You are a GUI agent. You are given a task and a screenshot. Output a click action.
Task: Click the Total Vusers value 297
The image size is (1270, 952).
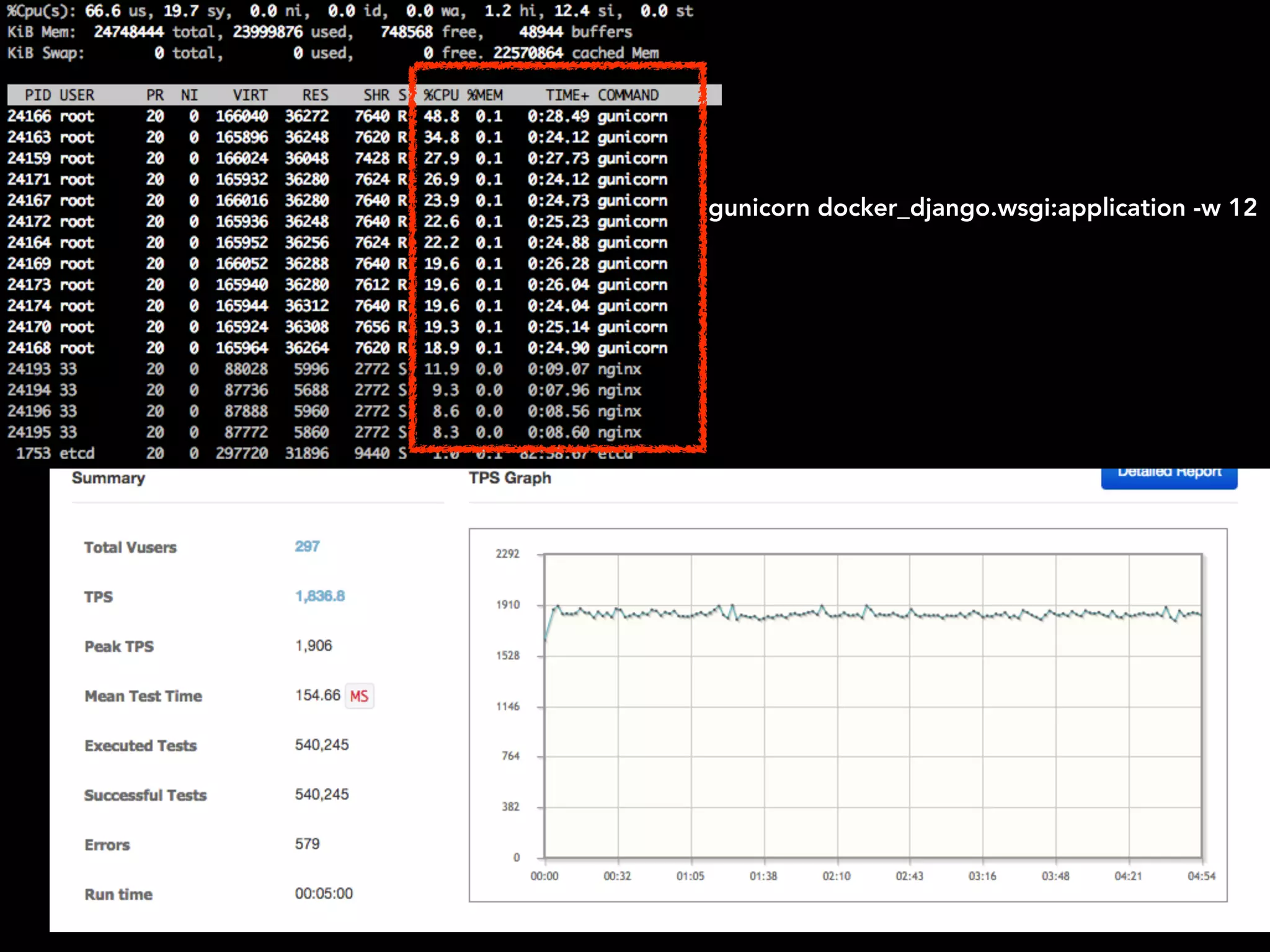[307, 547]
